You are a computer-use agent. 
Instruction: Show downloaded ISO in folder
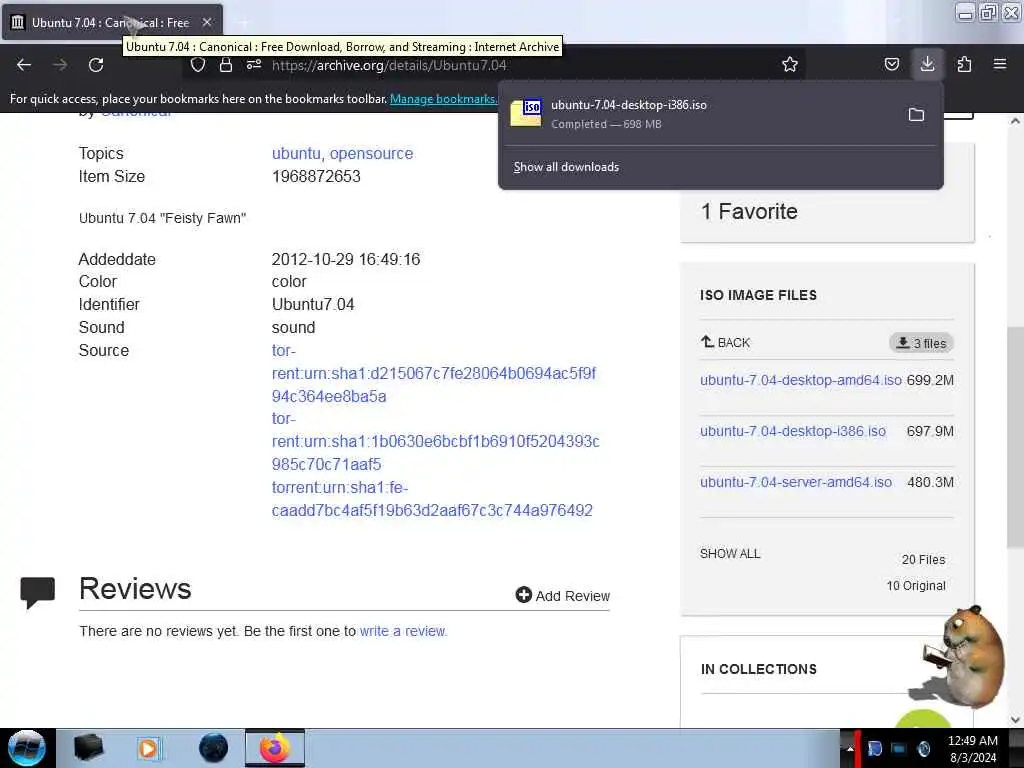click(x=916, y=115)
